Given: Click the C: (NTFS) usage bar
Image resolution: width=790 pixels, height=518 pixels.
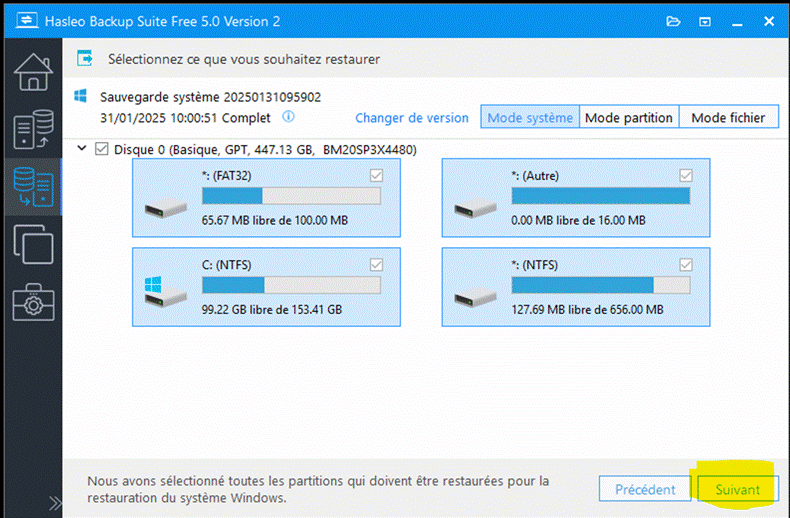Looking at the screenshot, I should (291, 285).
